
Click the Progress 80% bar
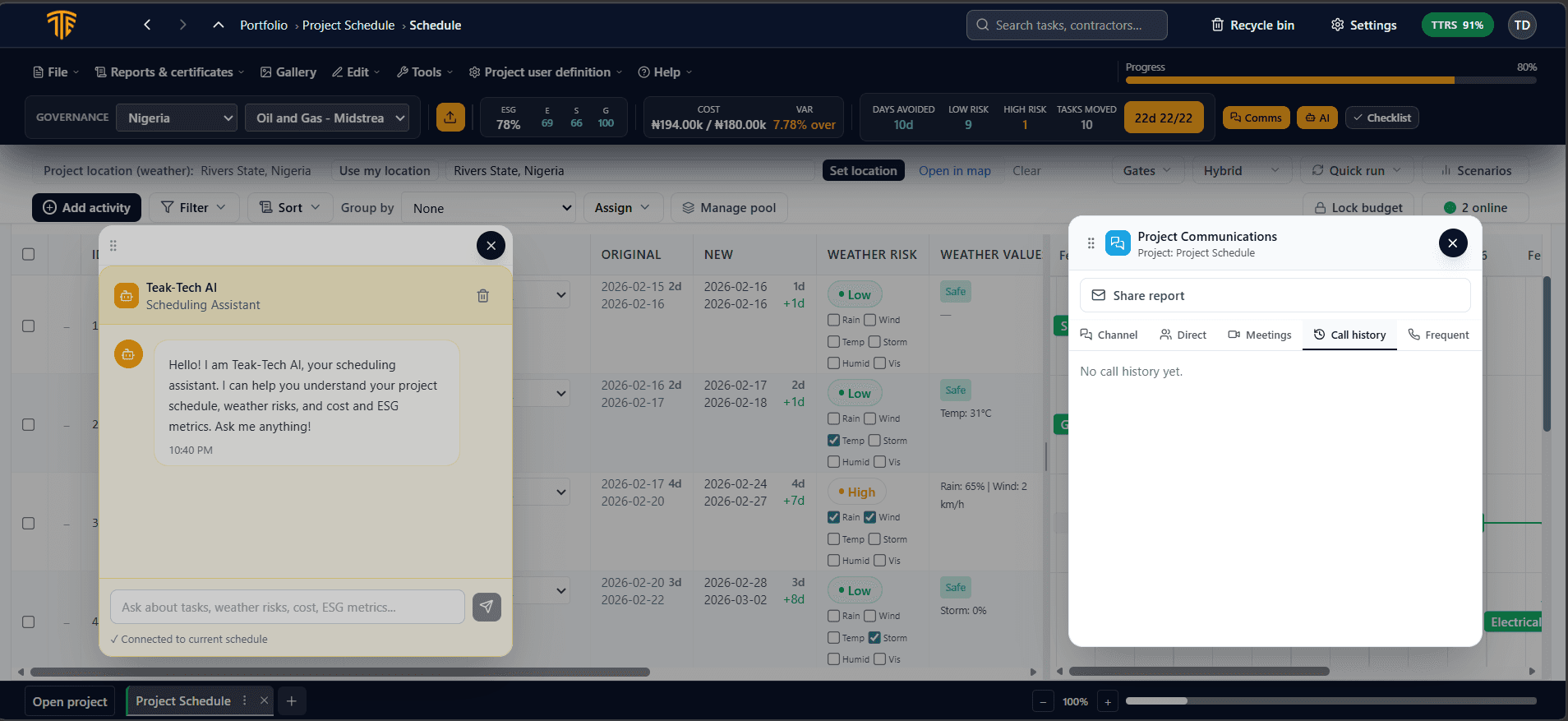tap(1330, 80)
